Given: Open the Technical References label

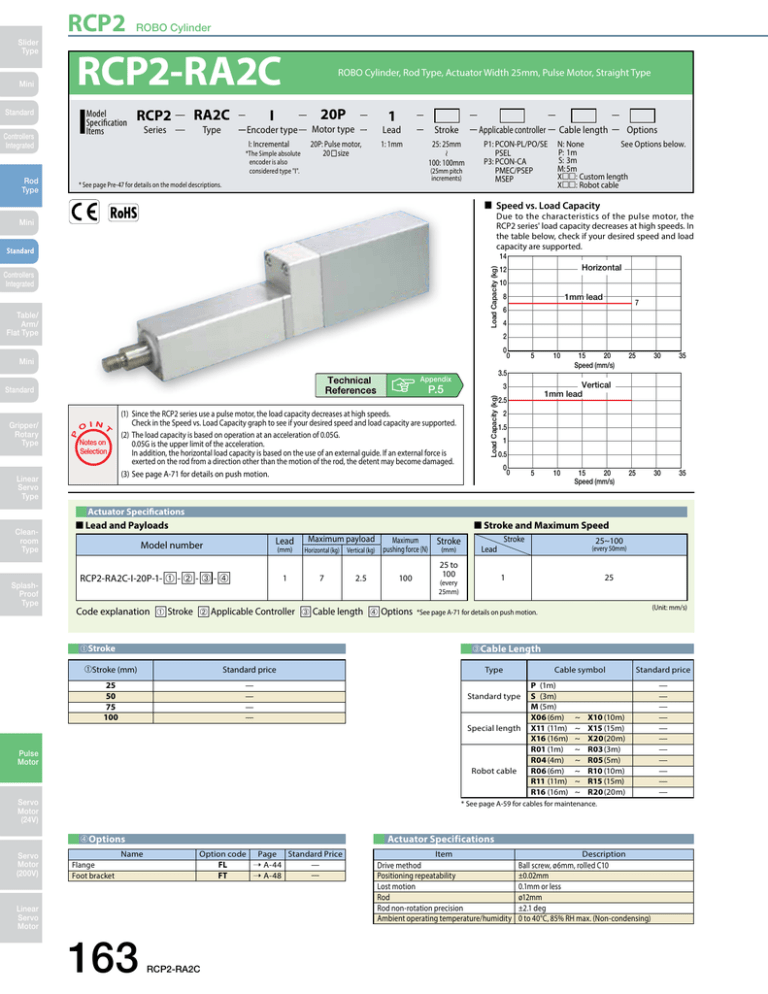Looking at the screenshot, I should point(350,385).
